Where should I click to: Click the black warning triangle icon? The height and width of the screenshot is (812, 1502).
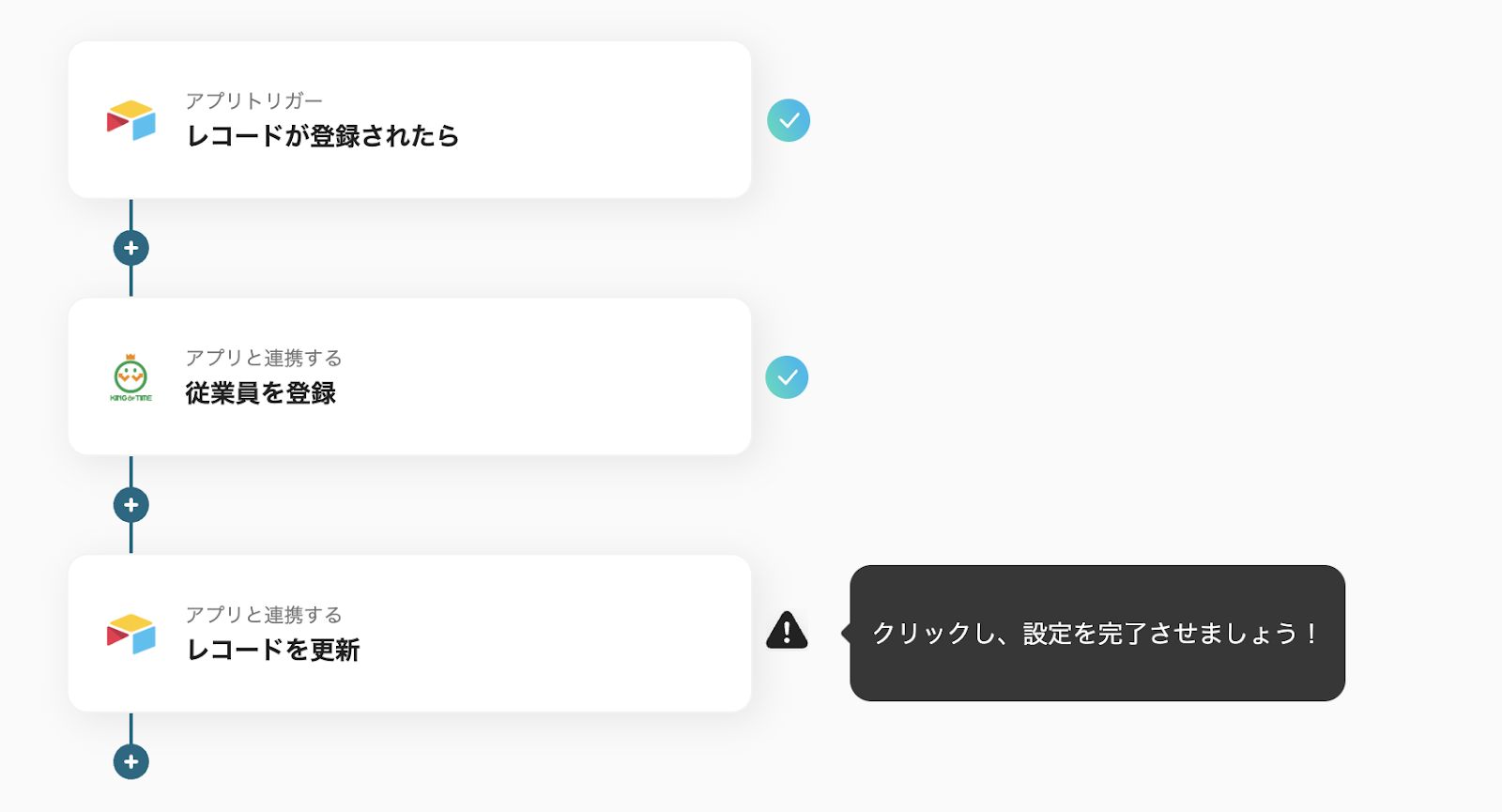coord(787,631)
